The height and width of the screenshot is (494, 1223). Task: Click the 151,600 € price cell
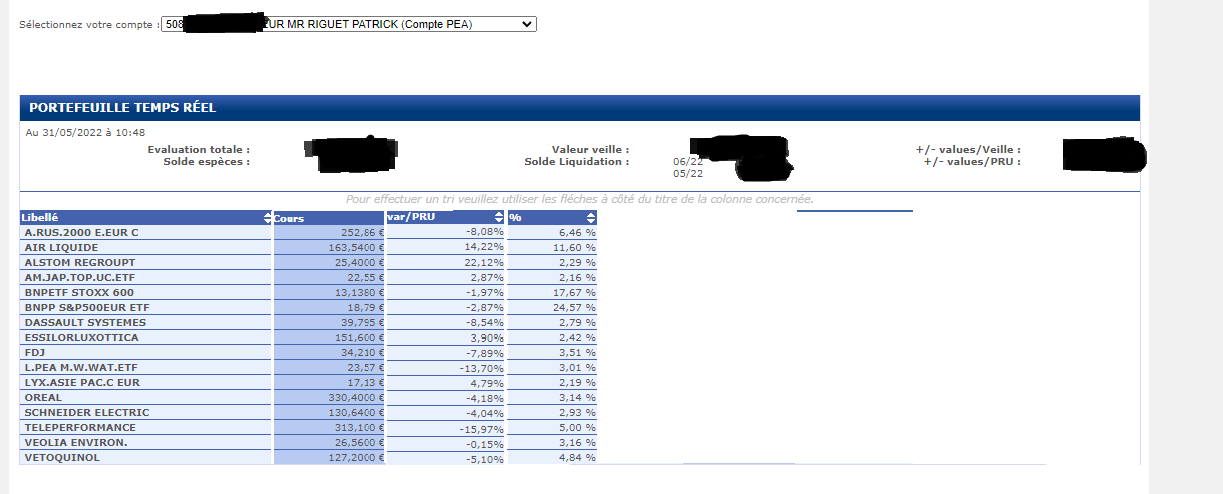coord(329,337)
